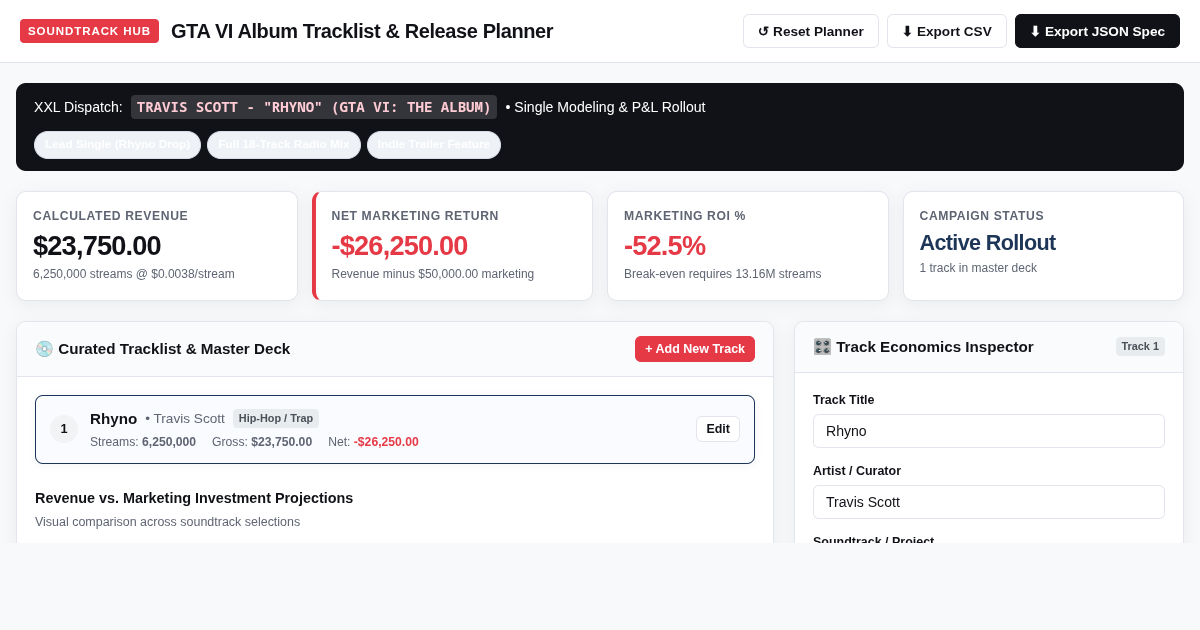This screenshot has width=1200, height=630.
Task: Click the Marketing ROI value -52.5%
Action: click(665, 246)
